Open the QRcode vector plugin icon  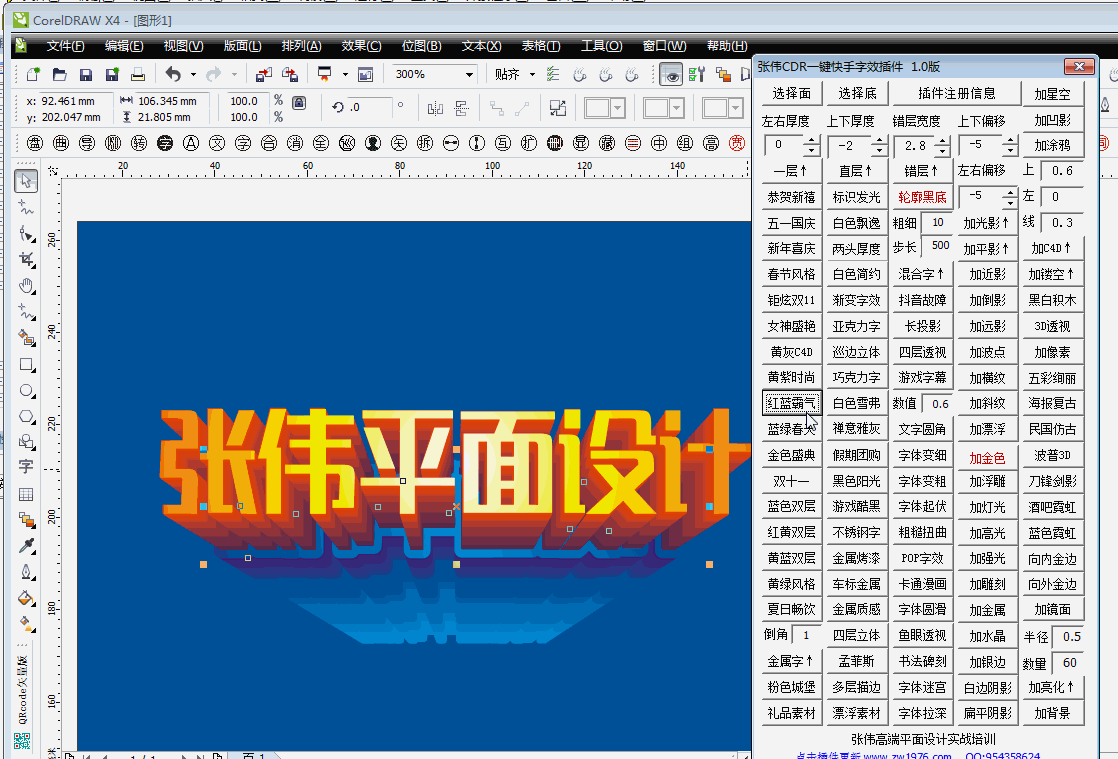click(23, 741)
